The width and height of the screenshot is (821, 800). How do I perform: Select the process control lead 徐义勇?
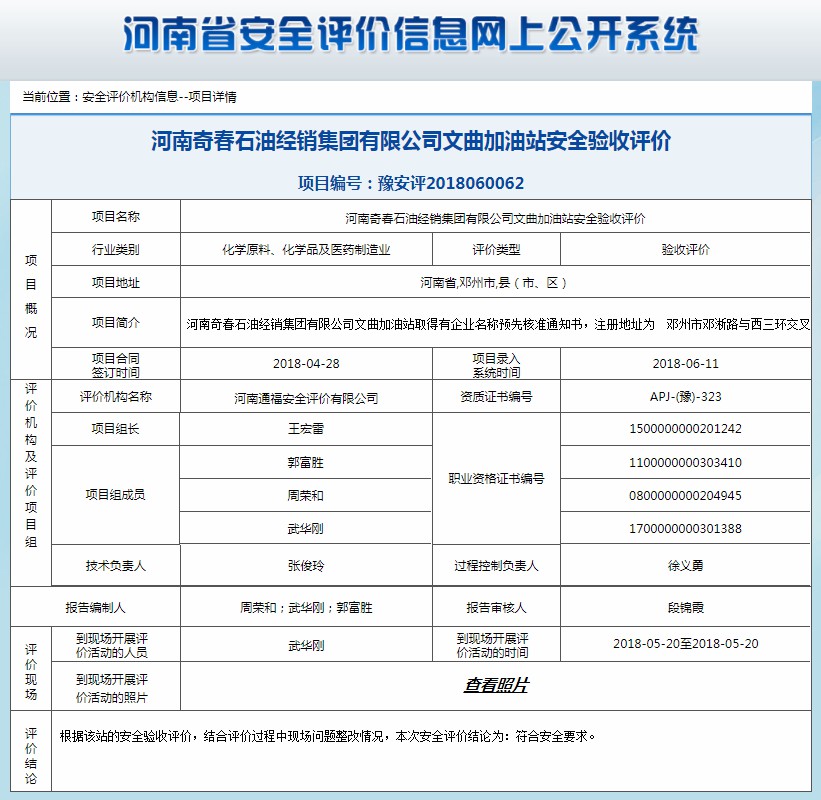[x=685, y=565]
